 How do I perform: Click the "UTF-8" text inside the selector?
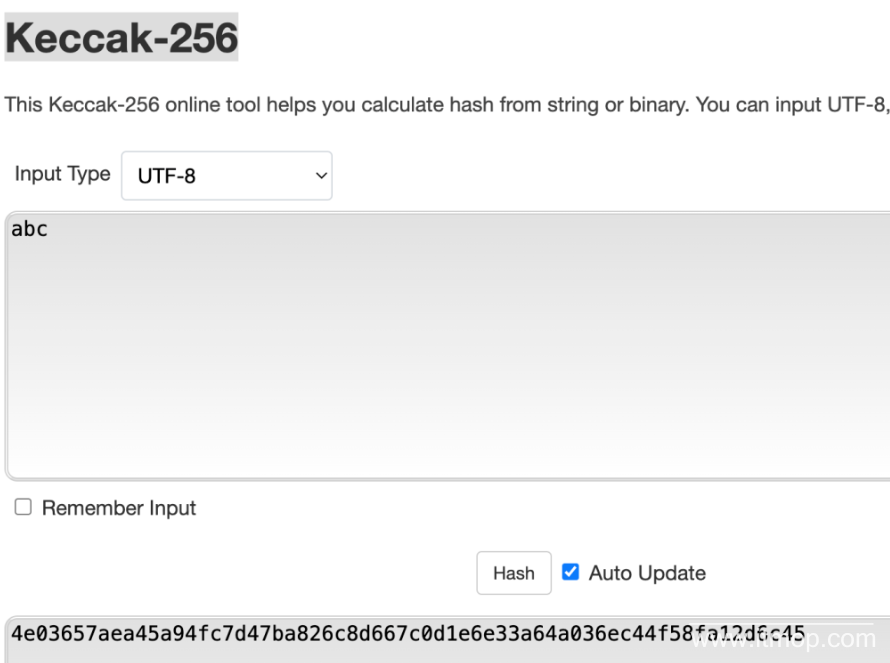(167, 177)
